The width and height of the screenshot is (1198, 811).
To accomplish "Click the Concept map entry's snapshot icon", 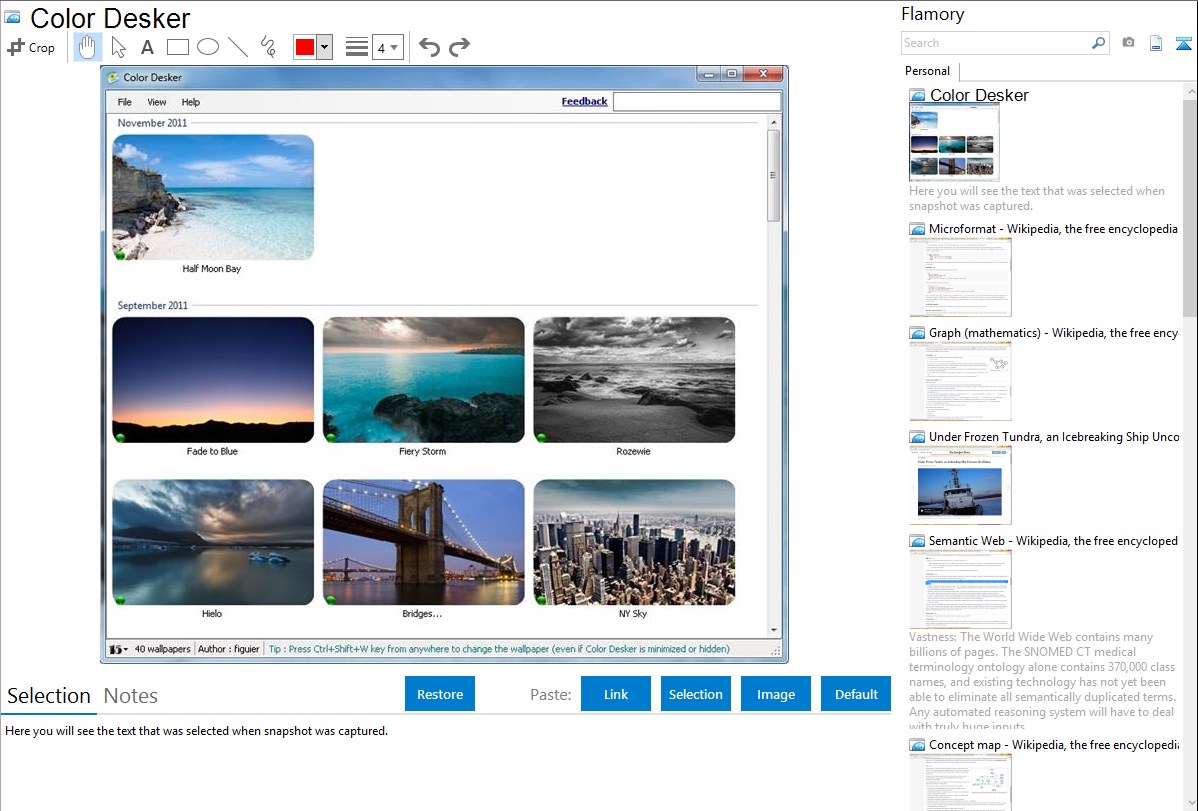I will [x=918, y=744].
